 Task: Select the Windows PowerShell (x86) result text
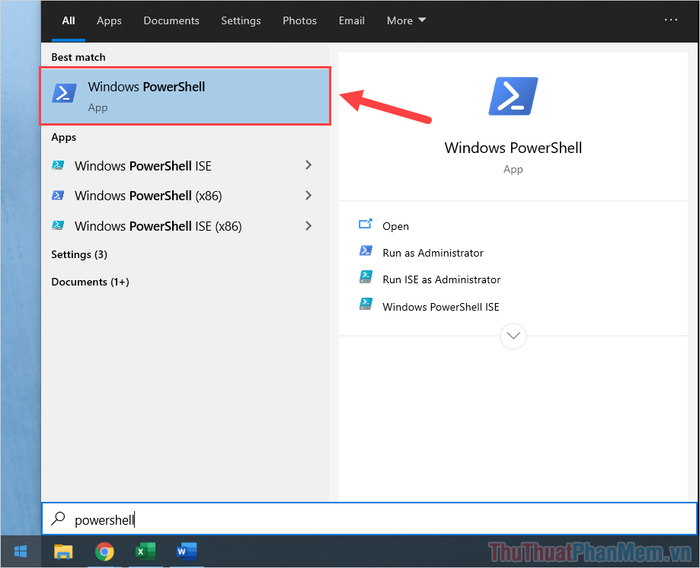(148, 196)
